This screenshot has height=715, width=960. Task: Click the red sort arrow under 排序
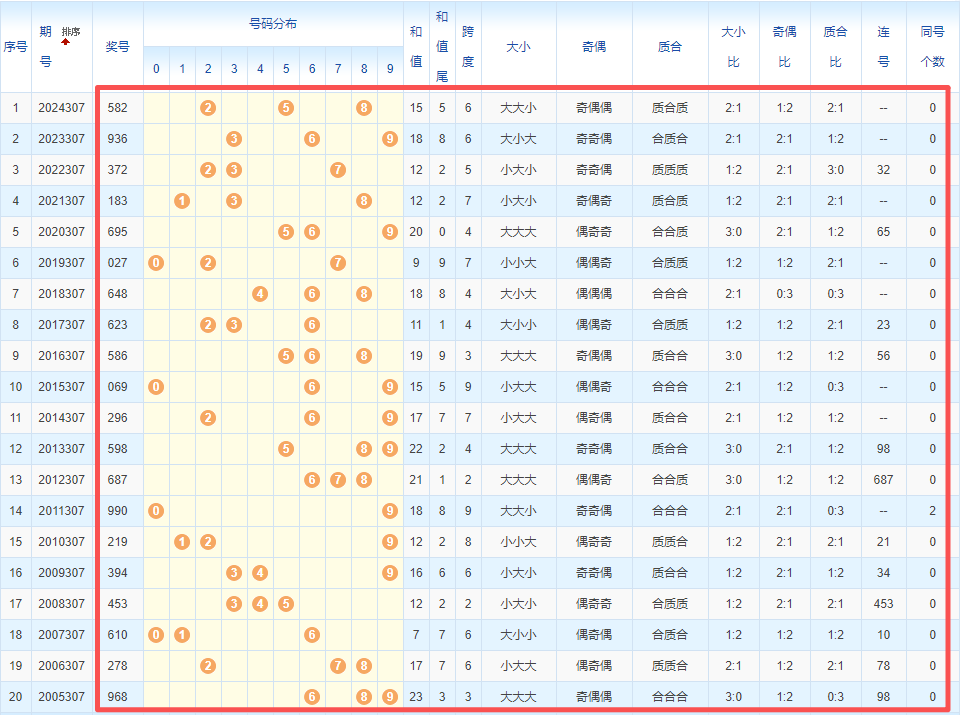tap(66, 42)
